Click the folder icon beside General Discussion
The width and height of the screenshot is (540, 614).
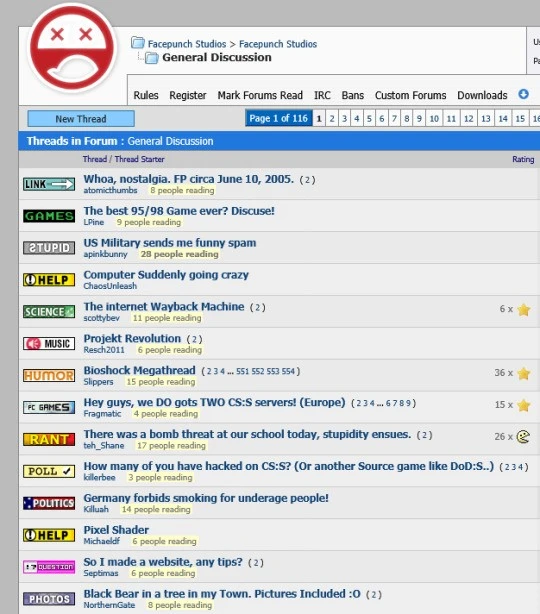152,58
